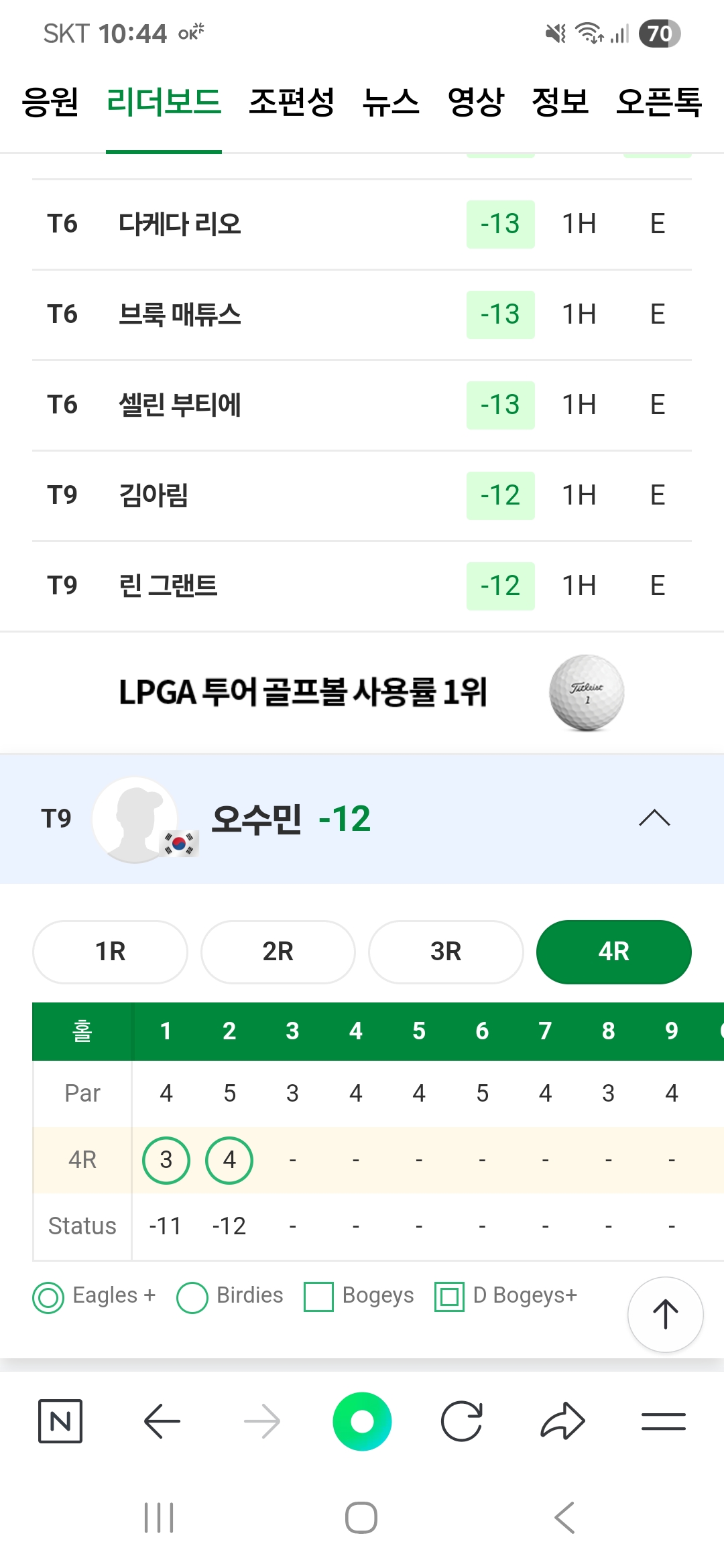The height and width of the screenshot is (1568, 724).
Task: Switch scorecard to 2R
Action: pyautogui.click(x=278, y=952)
